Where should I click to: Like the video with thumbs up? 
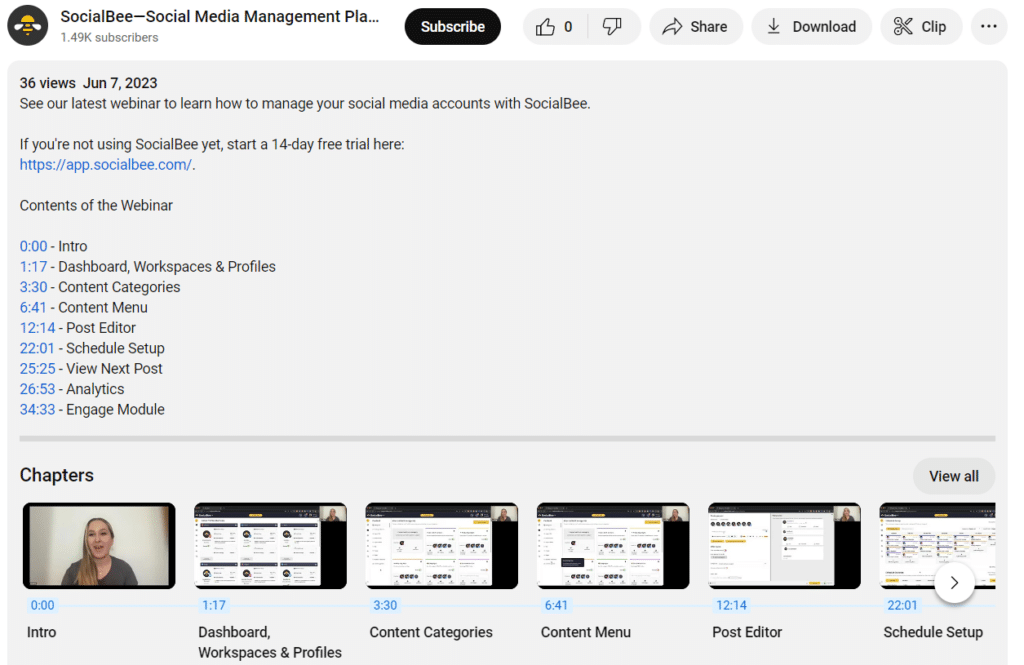pos(554,27)
